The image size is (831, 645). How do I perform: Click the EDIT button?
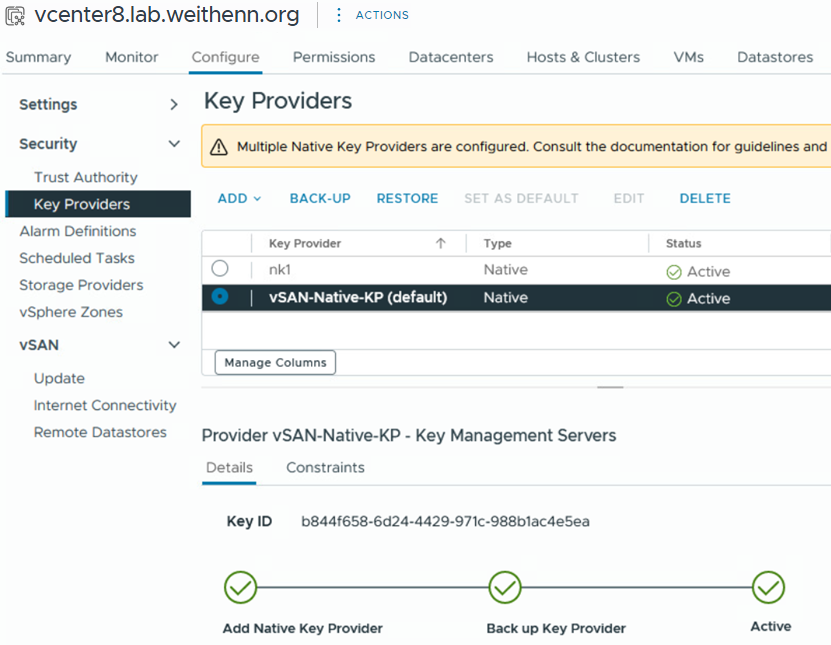coord(629,198)
